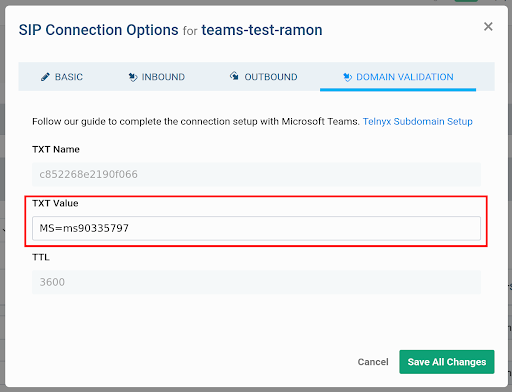Open the INBOUND tab label
This screenshot has height=392, width=512.
click(163, 77)
